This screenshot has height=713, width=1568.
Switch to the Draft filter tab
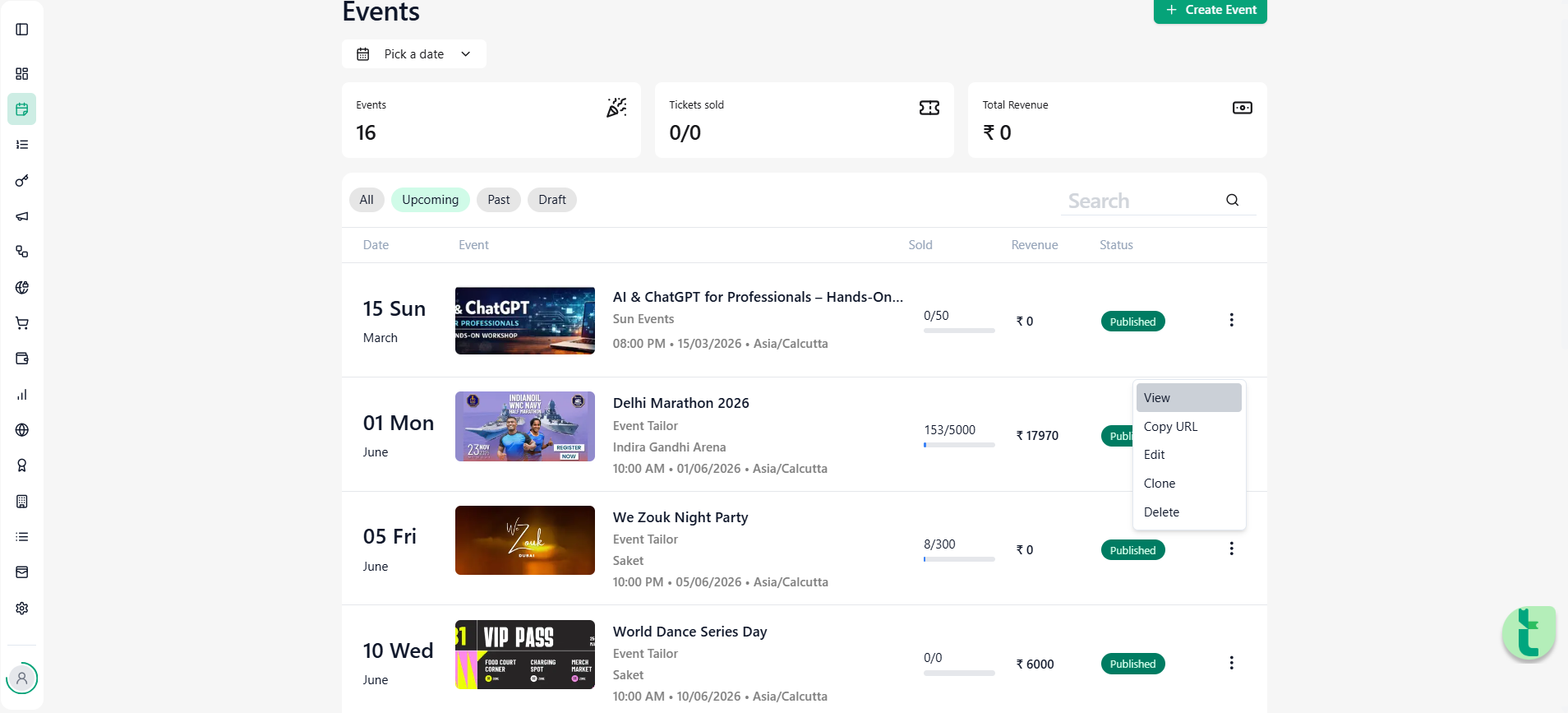552,200
